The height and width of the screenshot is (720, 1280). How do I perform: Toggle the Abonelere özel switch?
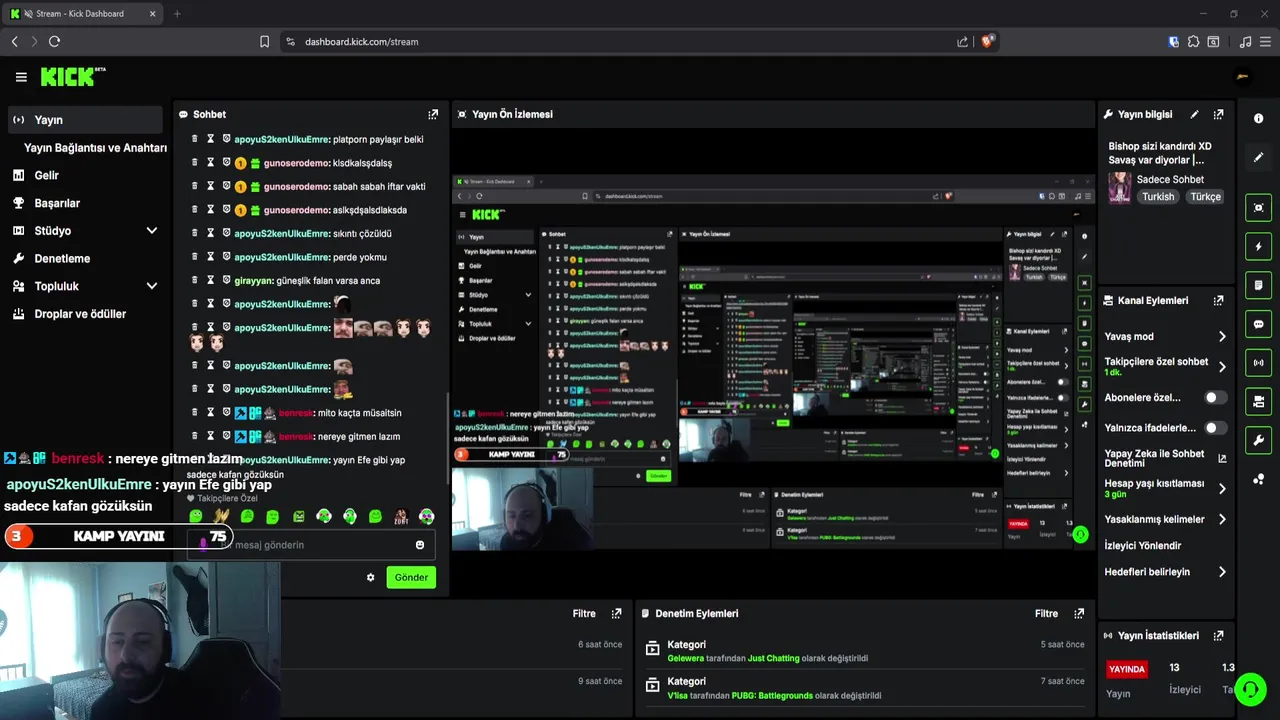(1215, 398)
